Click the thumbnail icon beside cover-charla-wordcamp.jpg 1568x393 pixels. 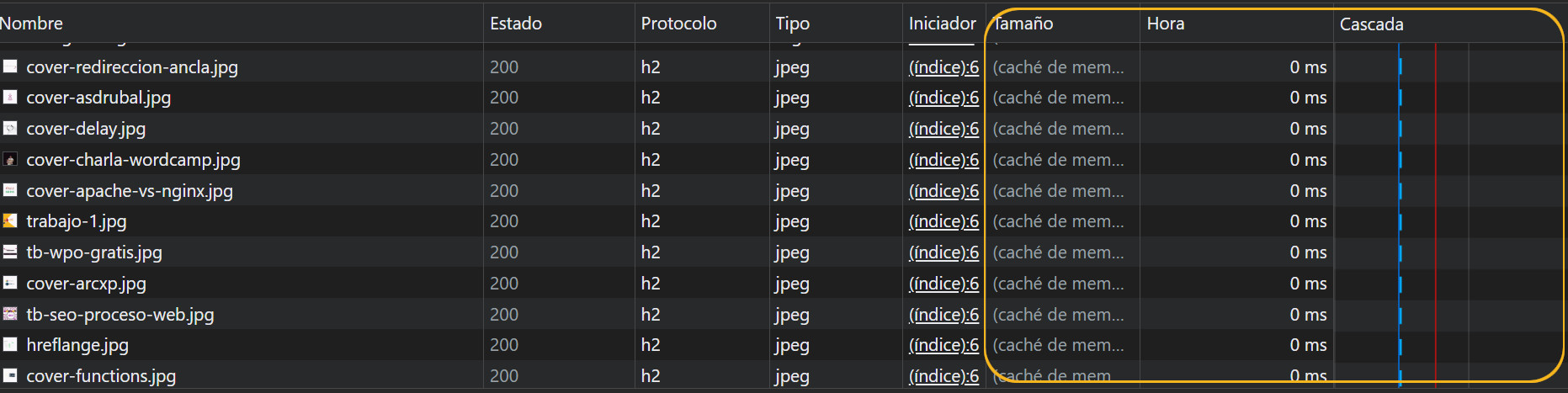[x=10, y=160]
